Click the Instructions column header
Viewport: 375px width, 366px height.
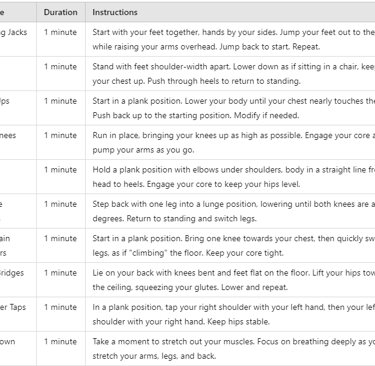230,12
